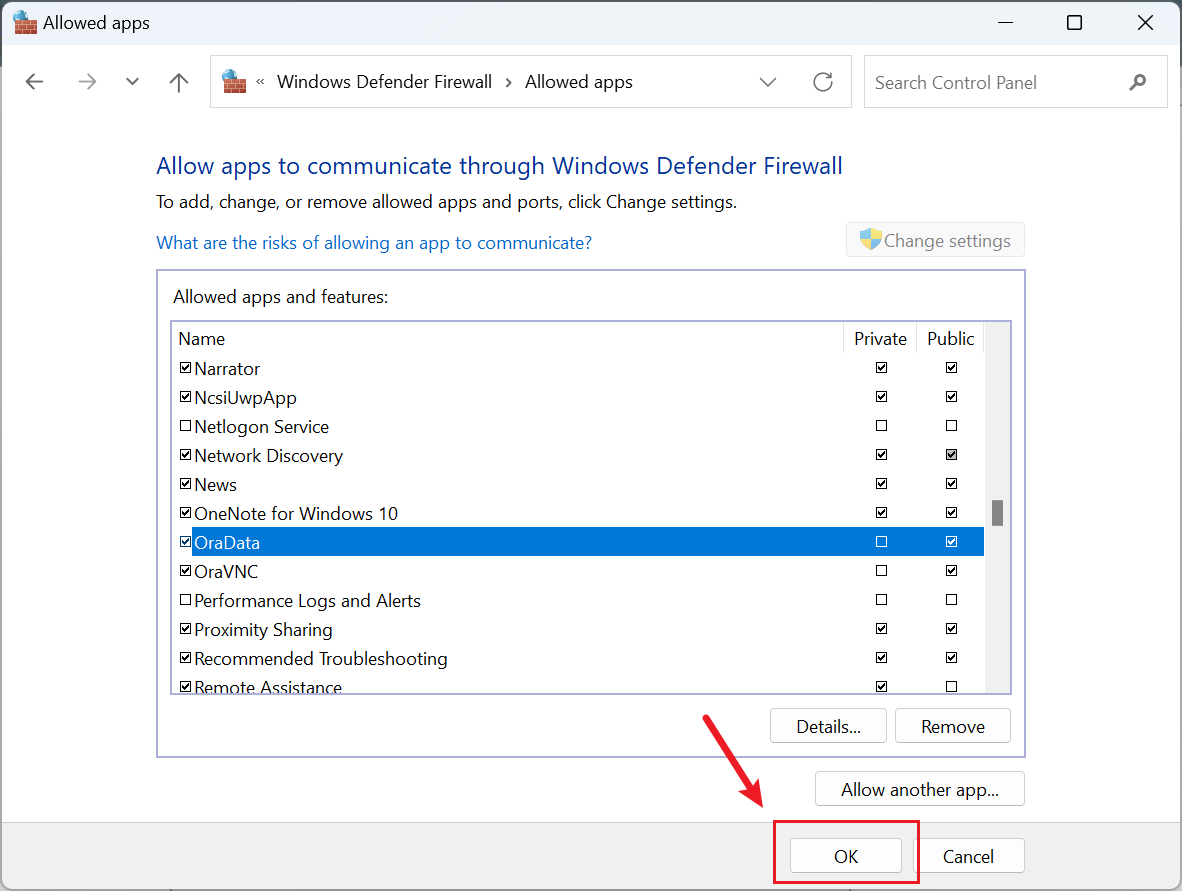Show hidden breadcrumb path chevrons

(260, 81)
